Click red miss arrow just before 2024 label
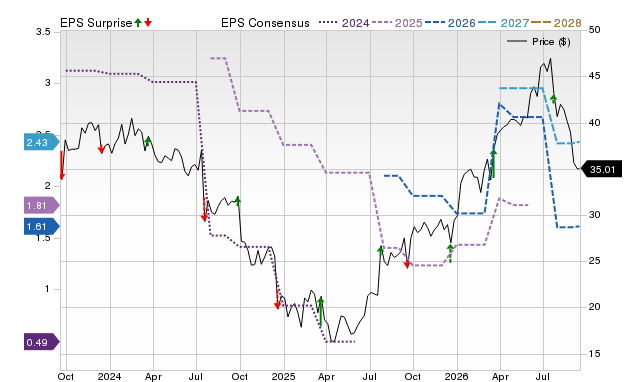This screenshot has width=640, height=382. point(101,149)
